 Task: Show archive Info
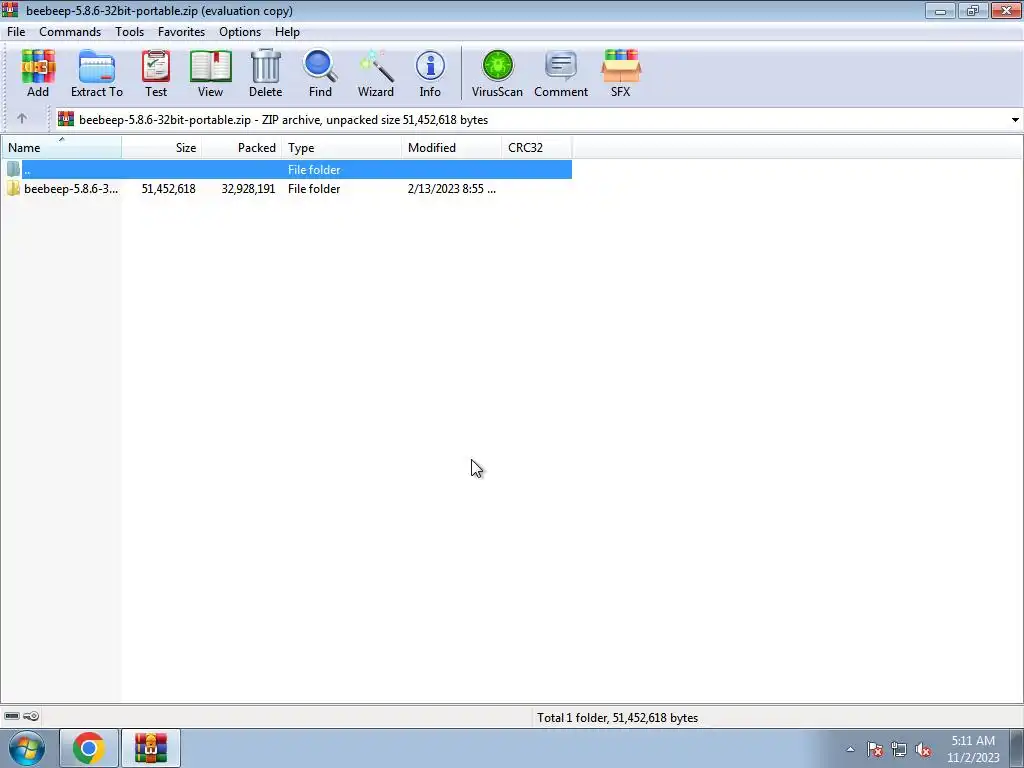[x=430, y=73]
